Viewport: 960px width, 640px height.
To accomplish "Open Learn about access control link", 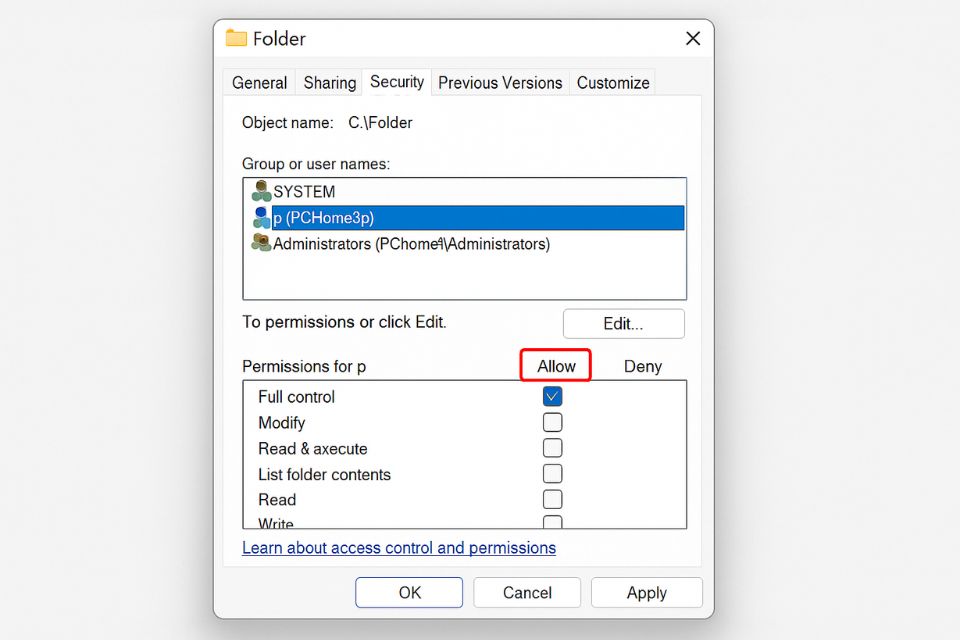I will [399, 548].
